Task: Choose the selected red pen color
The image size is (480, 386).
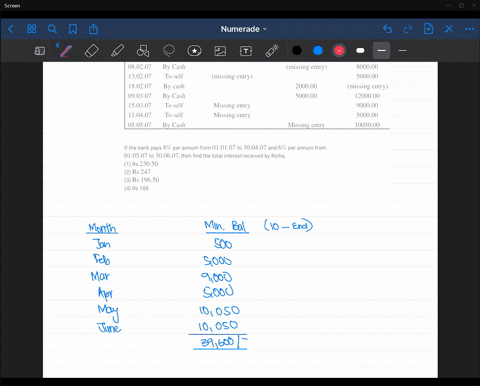Action: [339, 51]
